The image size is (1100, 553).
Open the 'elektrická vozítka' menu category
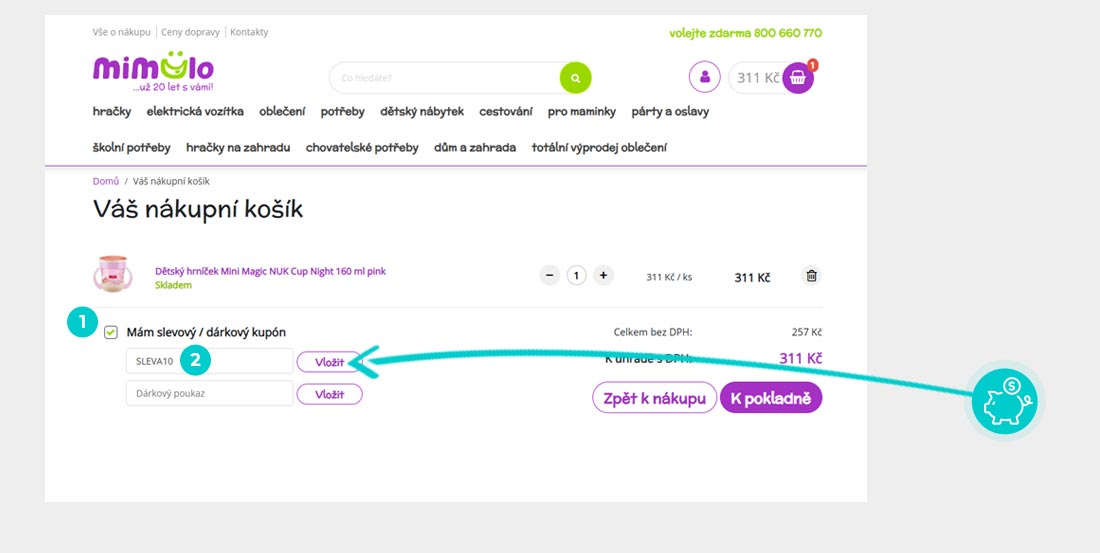[x=195, y=112]
